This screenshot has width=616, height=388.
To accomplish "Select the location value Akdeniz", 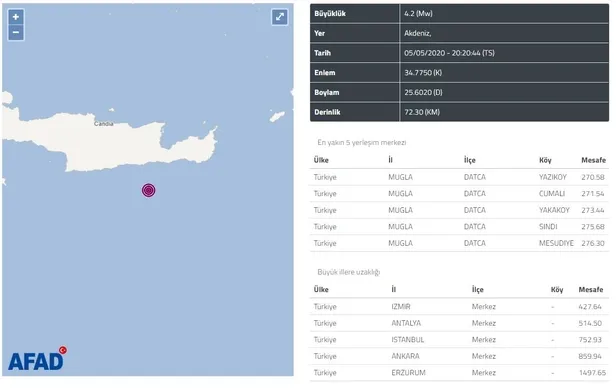I will click(x=418, y=33).
